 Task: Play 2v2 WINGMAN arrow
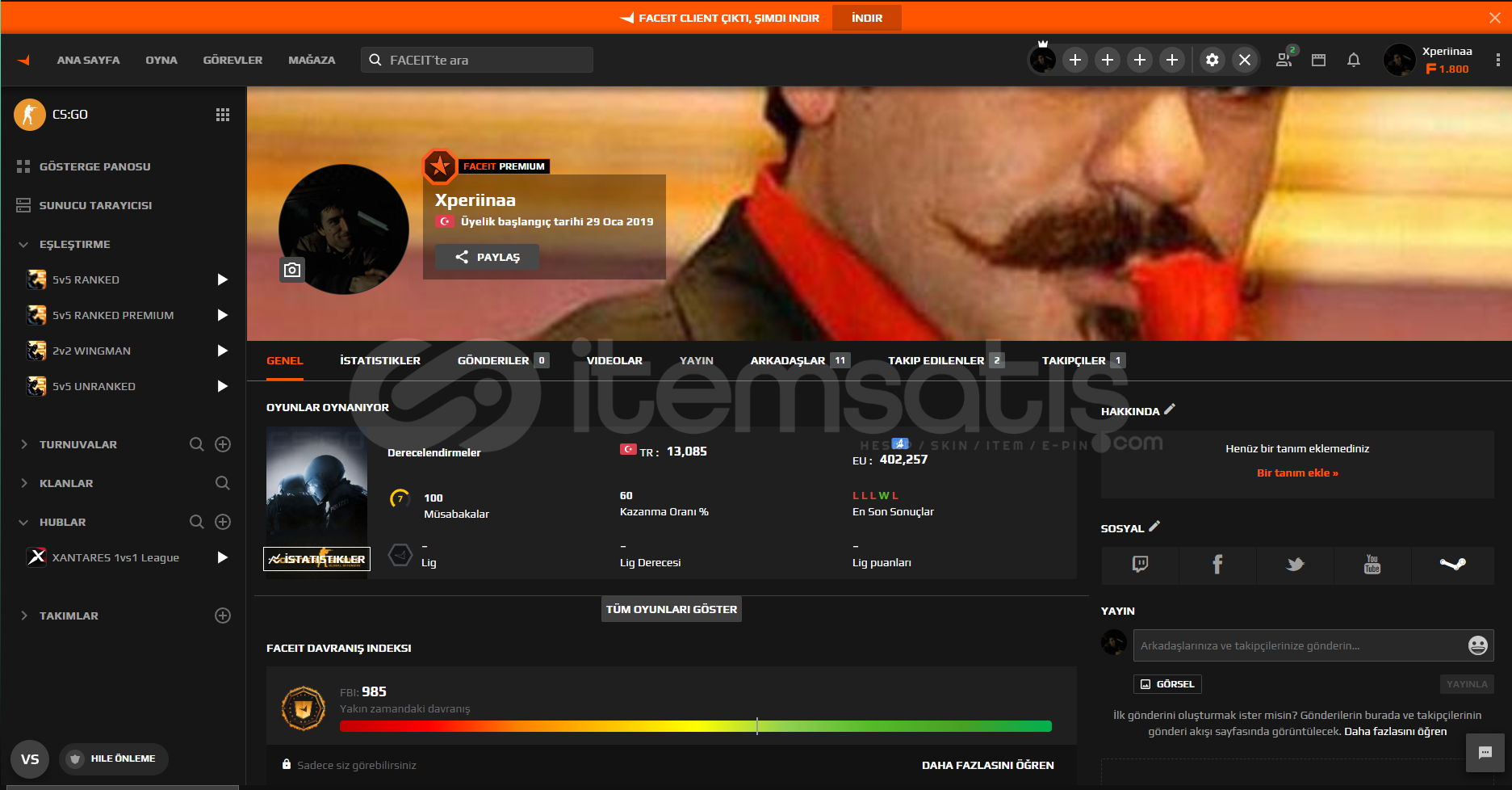[x=223, y=351]
